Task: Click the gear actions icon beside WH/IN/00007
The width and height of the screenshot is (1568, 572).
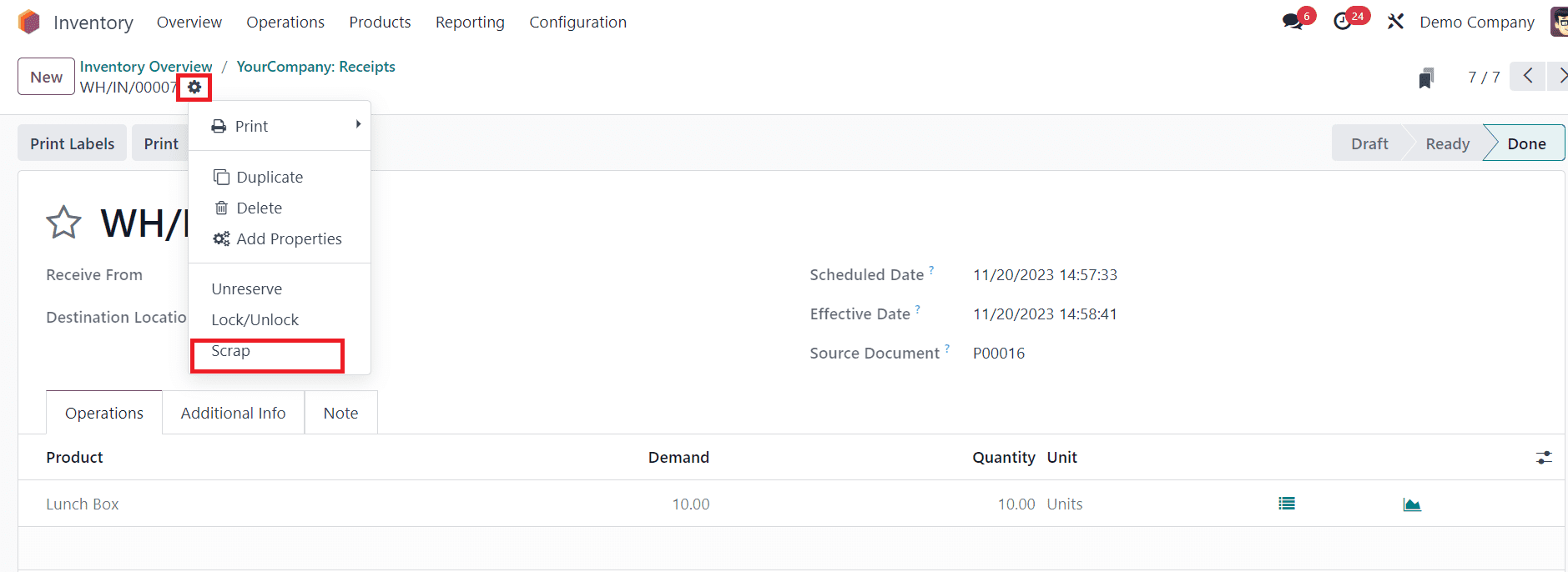Action: (194, 87)
